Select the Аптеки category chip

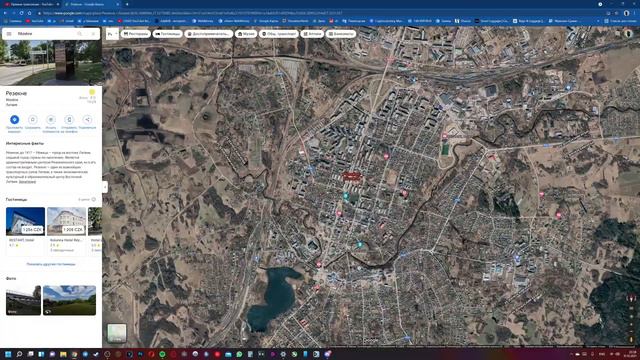[x=312, y=34]
